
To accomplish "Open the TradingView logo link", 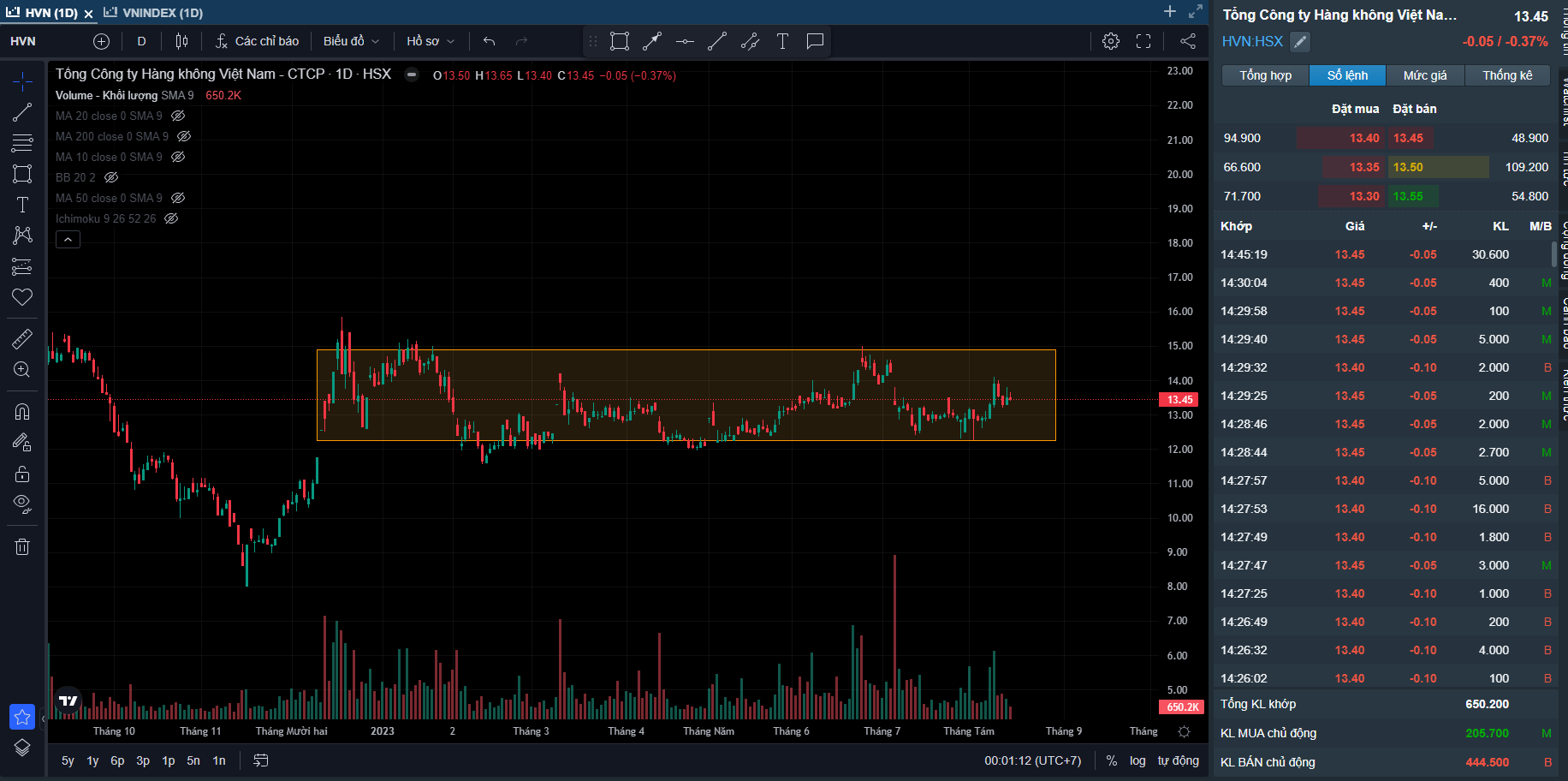I will click(x=68, y=701).
